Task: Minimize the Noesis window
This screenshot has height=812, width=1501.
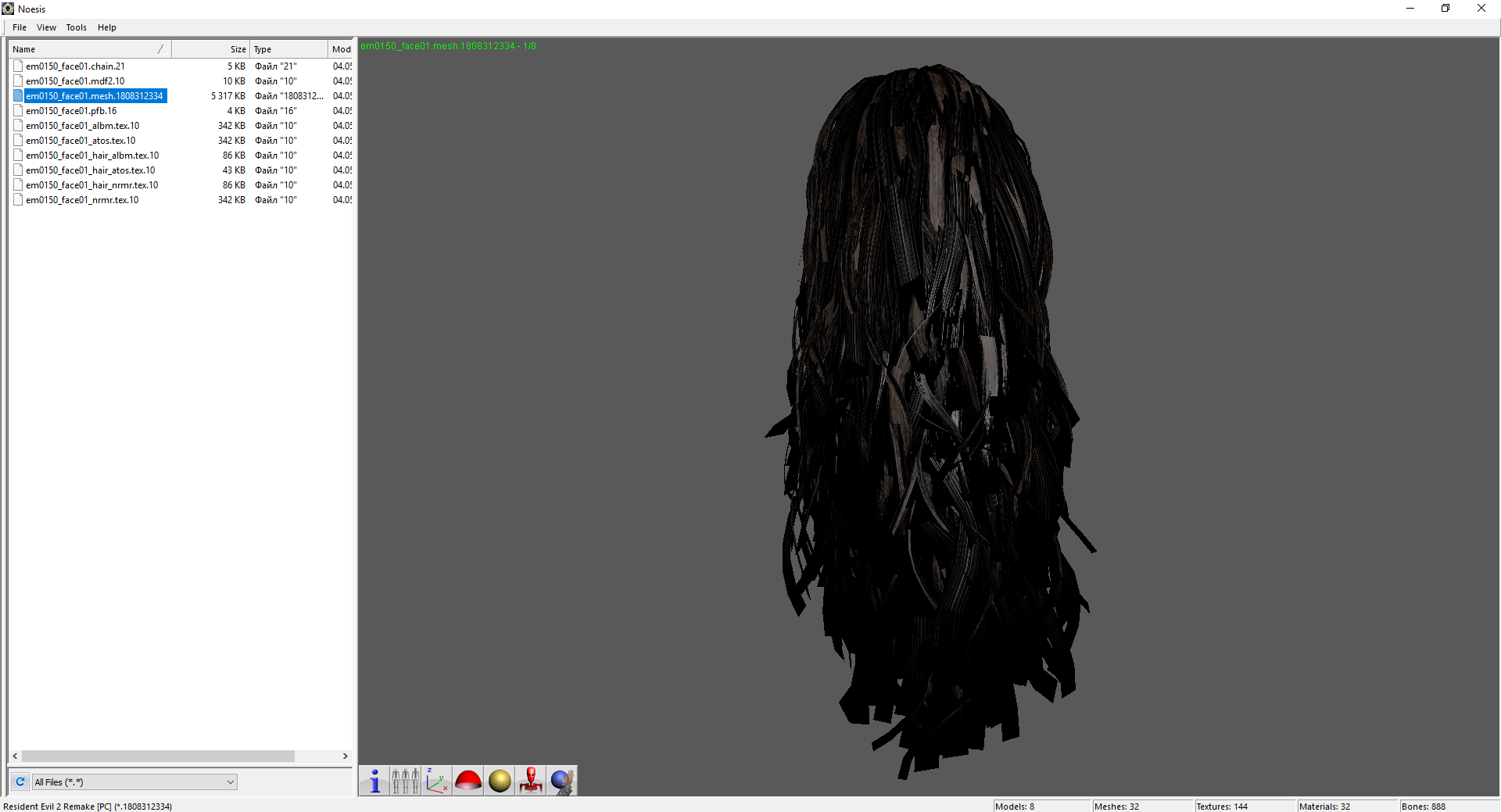Action: (x=1410, y=9)
